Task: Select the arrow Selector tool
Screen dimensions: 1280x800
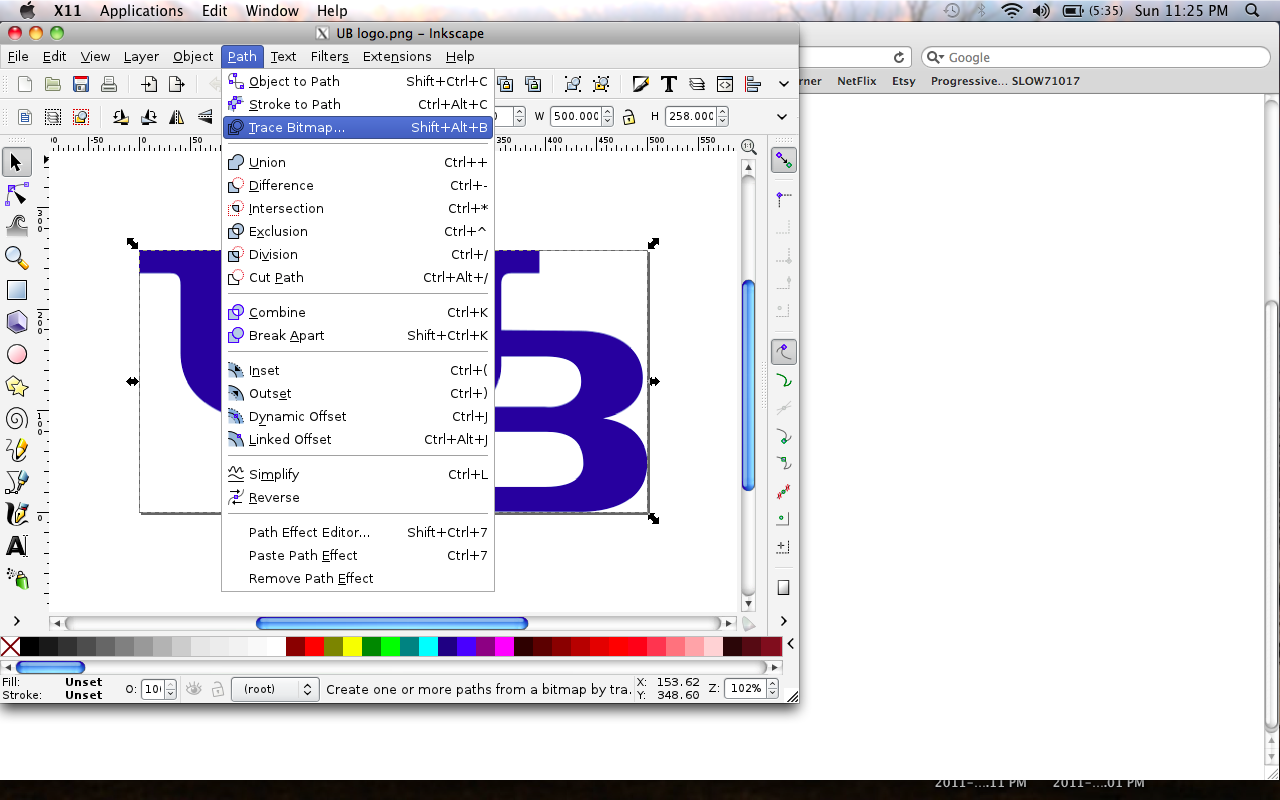Action: 17,162
